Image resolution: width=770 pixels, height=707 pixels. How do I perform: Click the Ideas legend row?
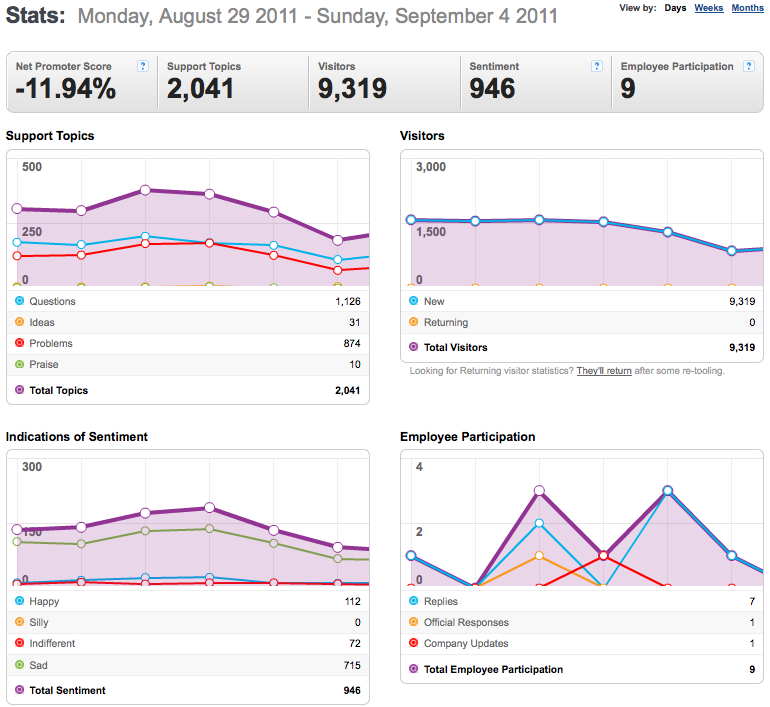[x=188, y=322]
